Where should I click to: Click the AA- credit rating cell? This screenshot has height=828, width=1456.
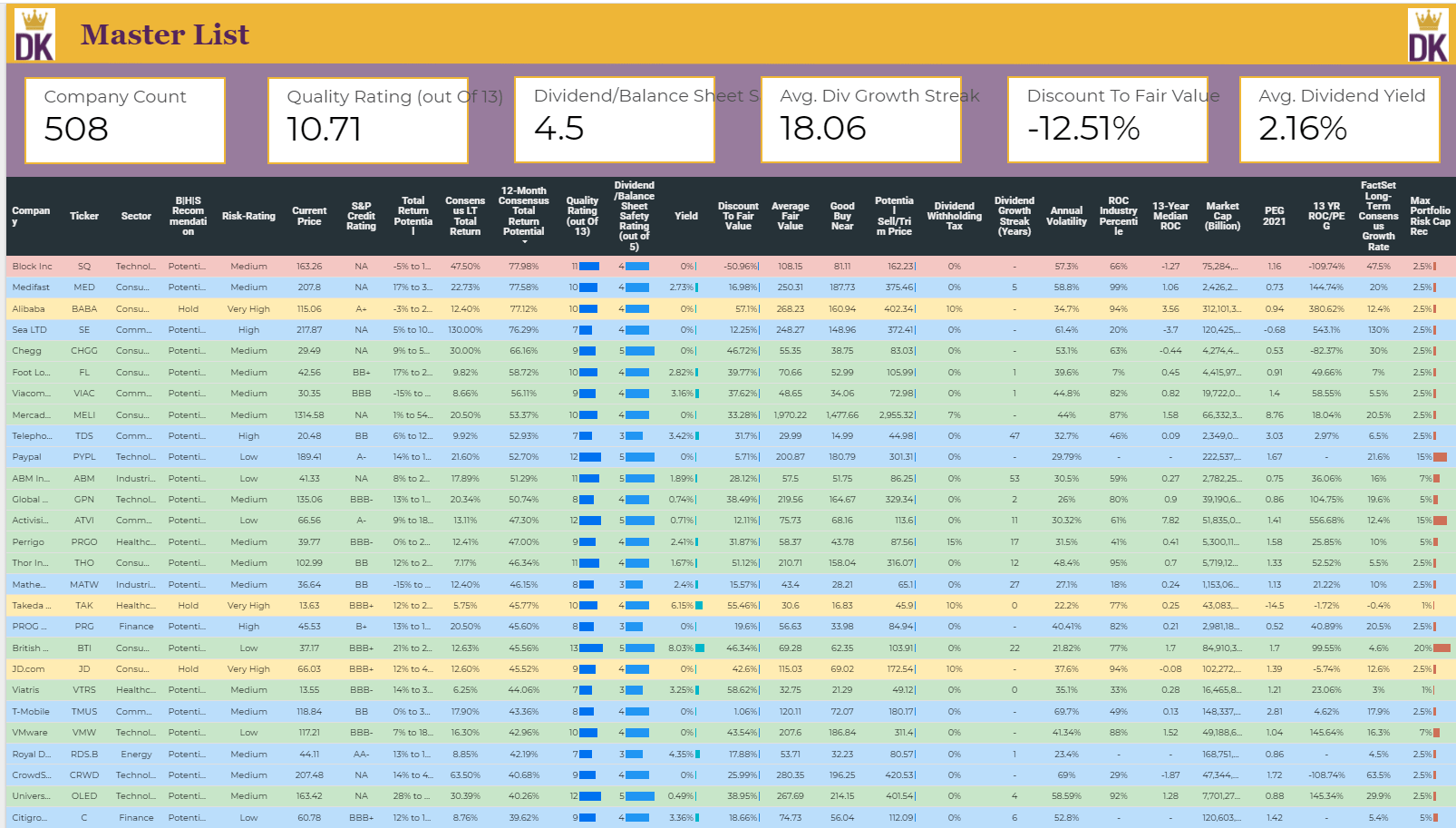click(x=361, y=755)
